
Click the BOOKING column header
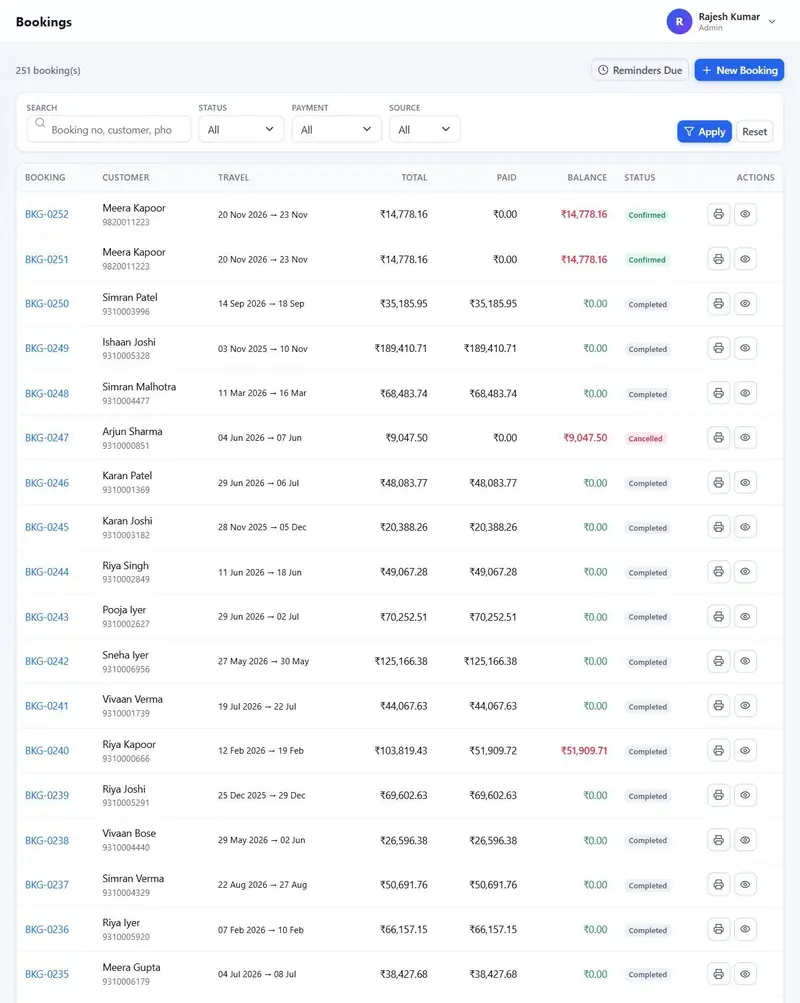pyautogui.click(x=45, y=177)
